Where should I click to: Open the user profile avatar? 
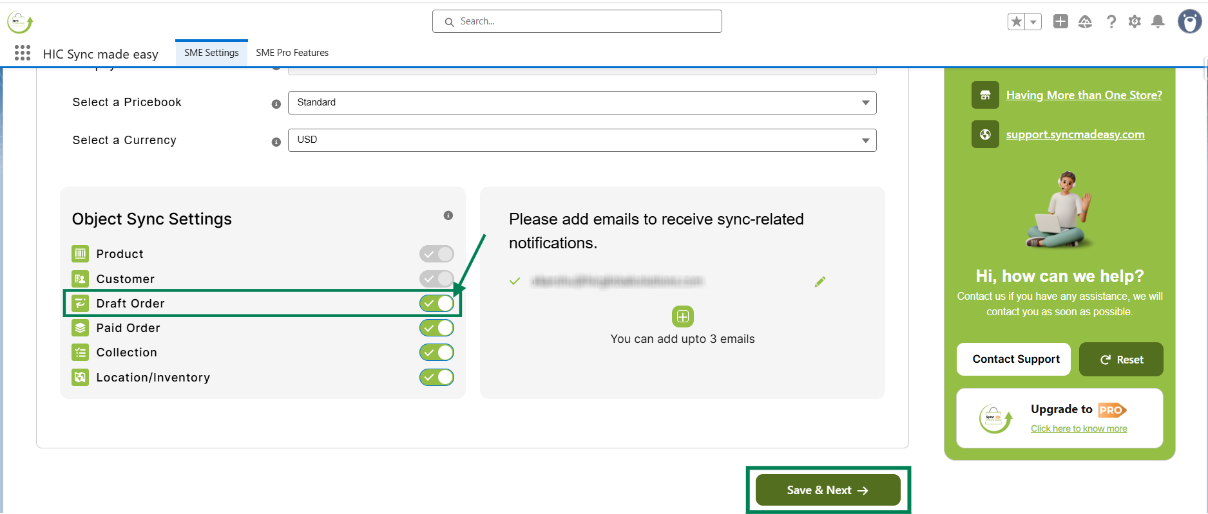tap(1189, 21)
